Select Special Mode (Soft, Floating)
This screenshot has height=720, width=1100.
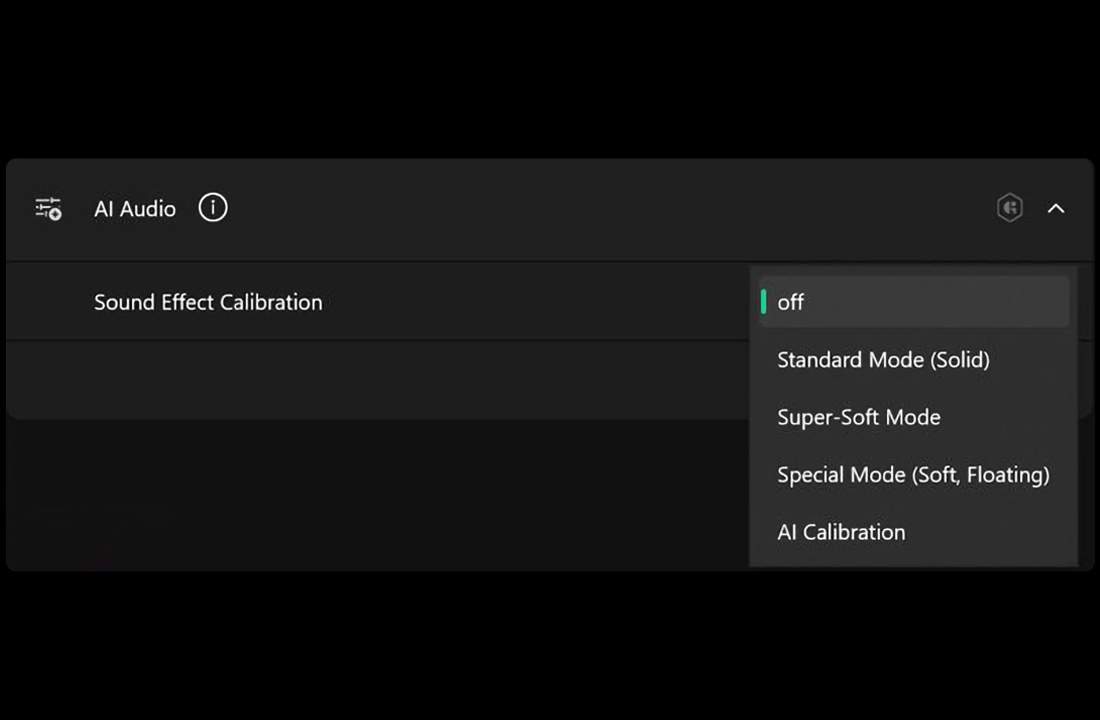click(x=914, y=474)
